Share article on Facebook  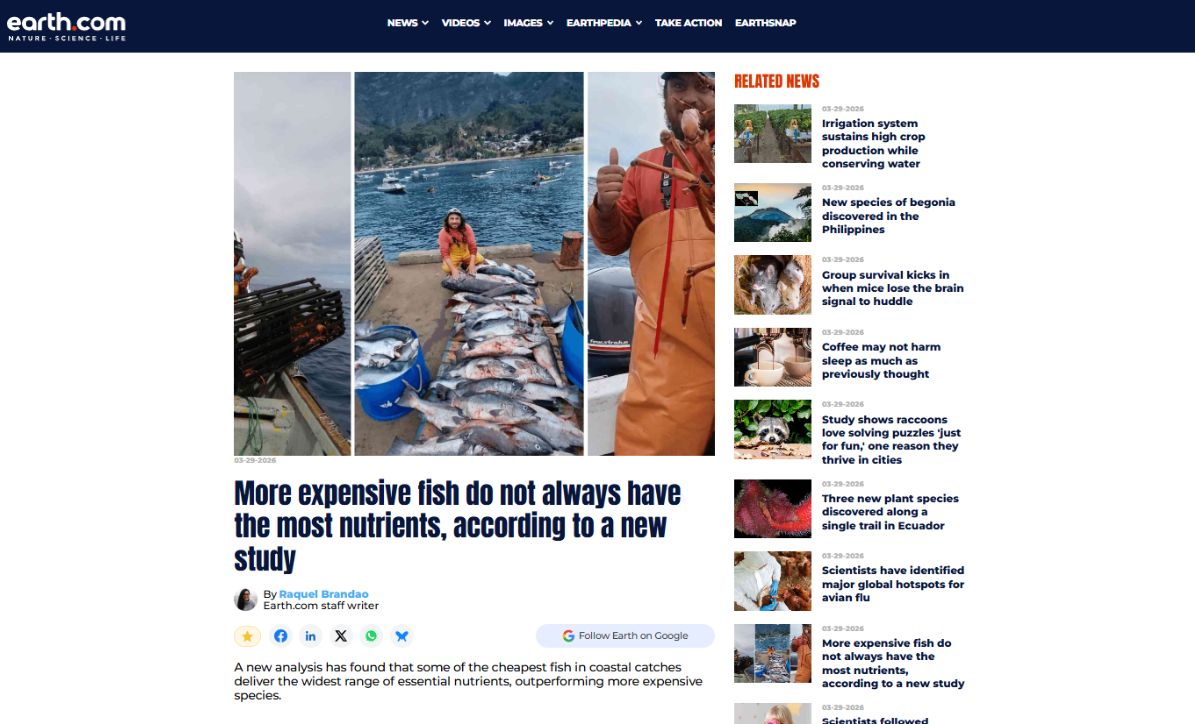280,636
